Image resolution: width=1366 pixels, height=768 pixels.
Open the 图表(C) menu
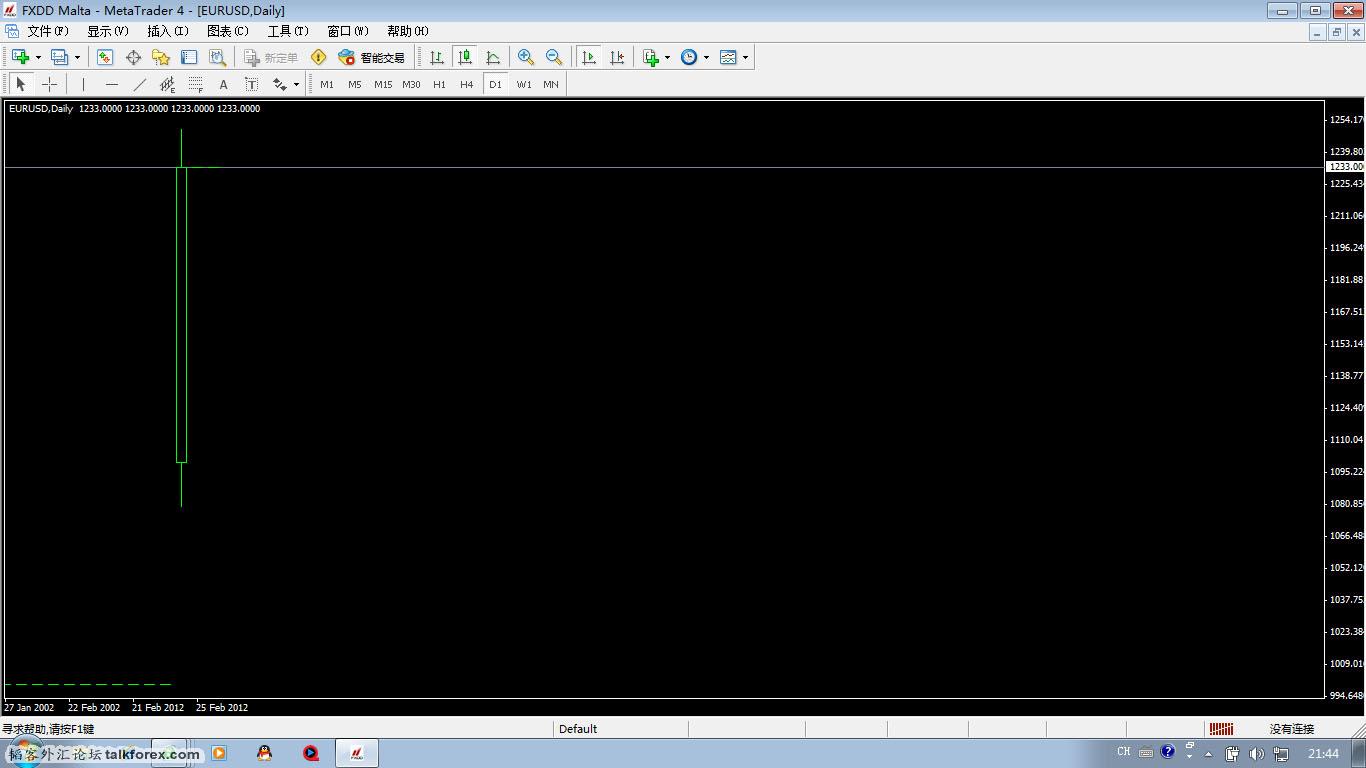pyautogui.click(x=228, y=31)
